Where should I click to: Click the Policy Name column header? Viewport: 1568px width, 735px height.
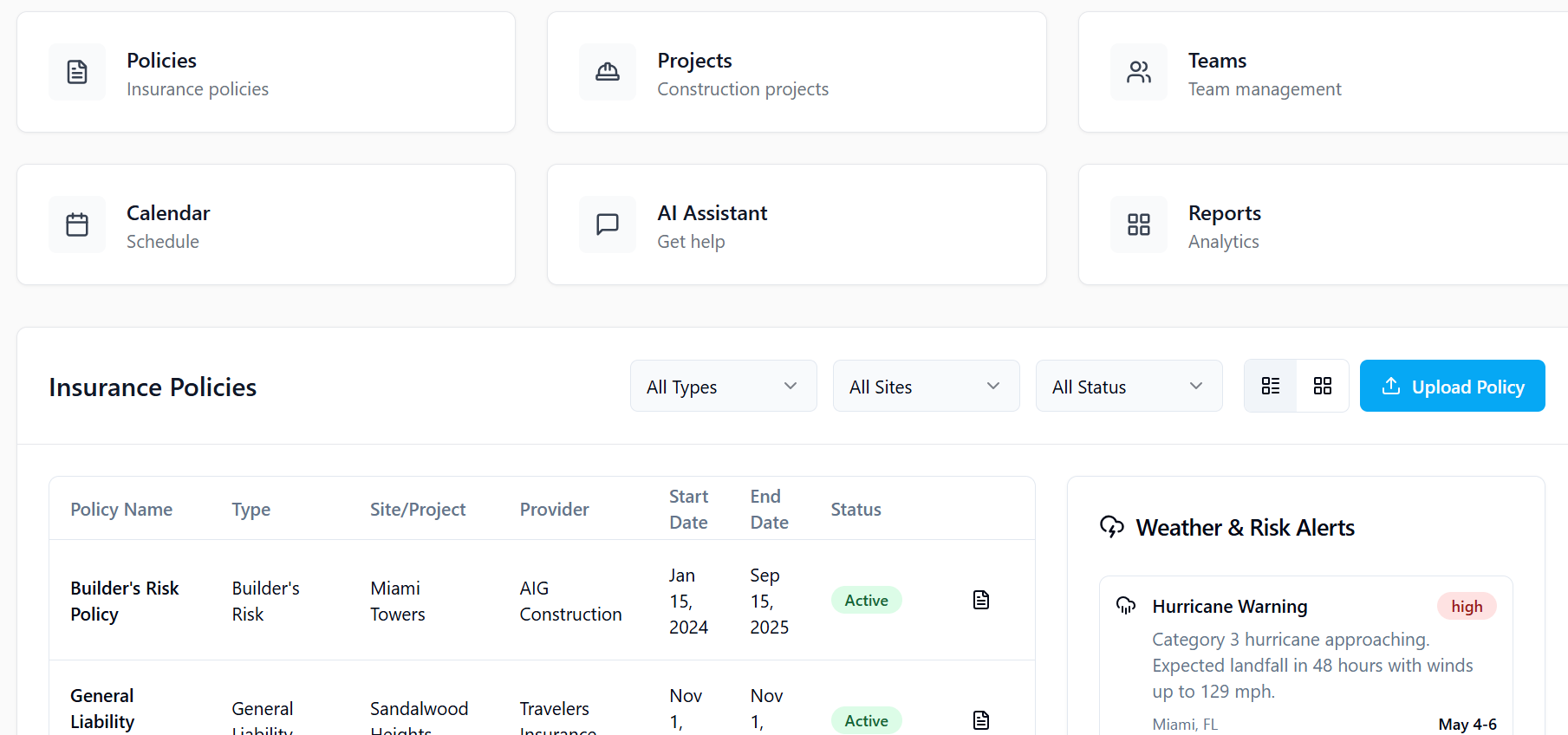pyautogui.click(x=121, y=510)
